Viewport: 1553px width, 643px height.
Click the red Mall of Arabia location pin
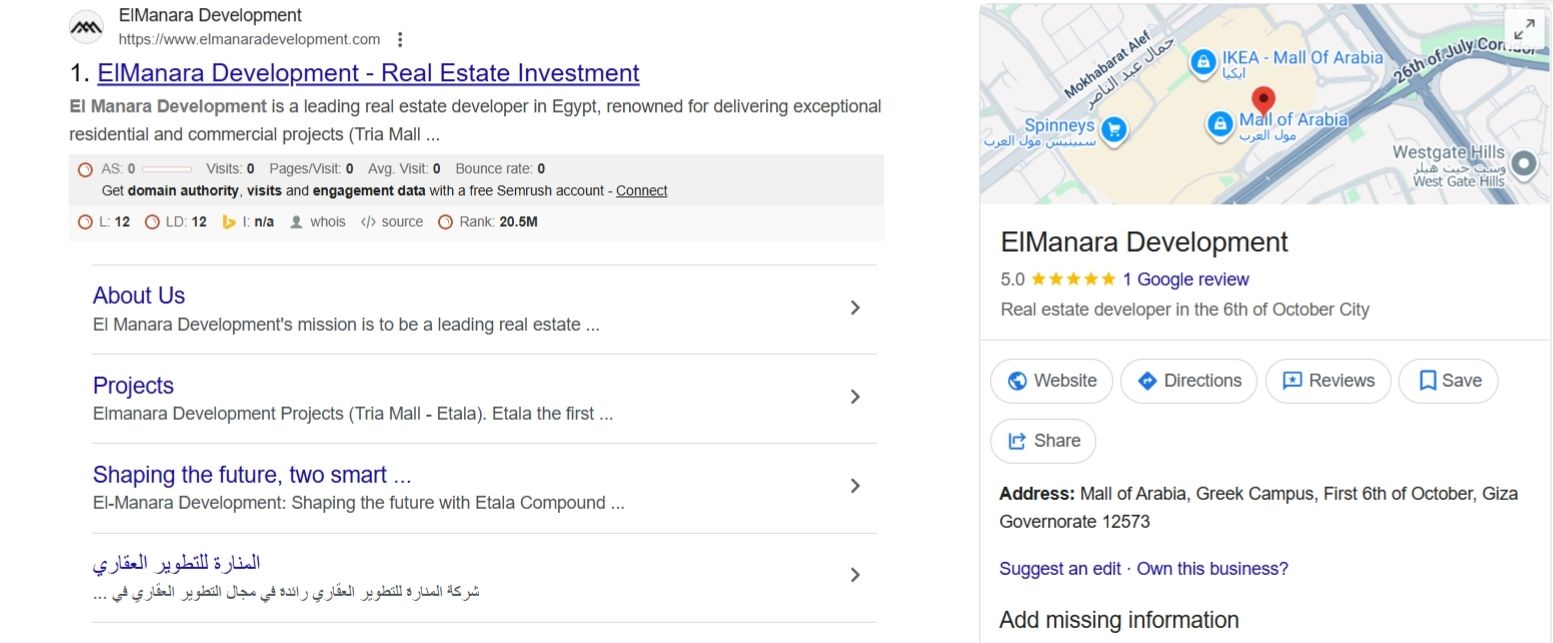click(x=1263, y=100)
